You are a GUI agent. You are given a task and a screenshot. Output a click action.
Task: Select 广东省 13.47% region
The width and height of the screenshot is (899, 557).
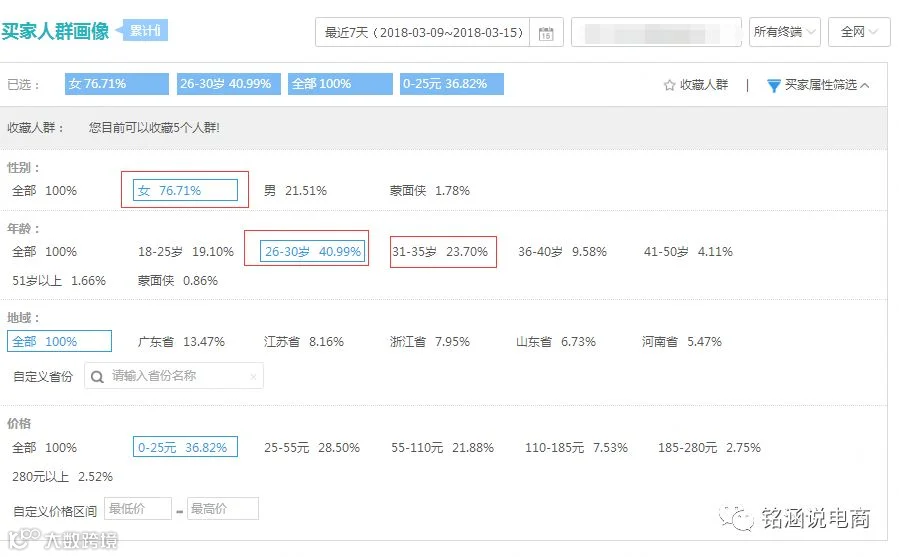181,342
